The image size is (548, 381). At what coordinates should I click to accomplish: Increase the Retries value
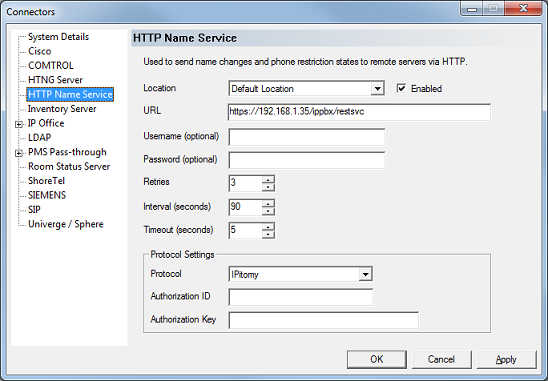coord(268,180)
